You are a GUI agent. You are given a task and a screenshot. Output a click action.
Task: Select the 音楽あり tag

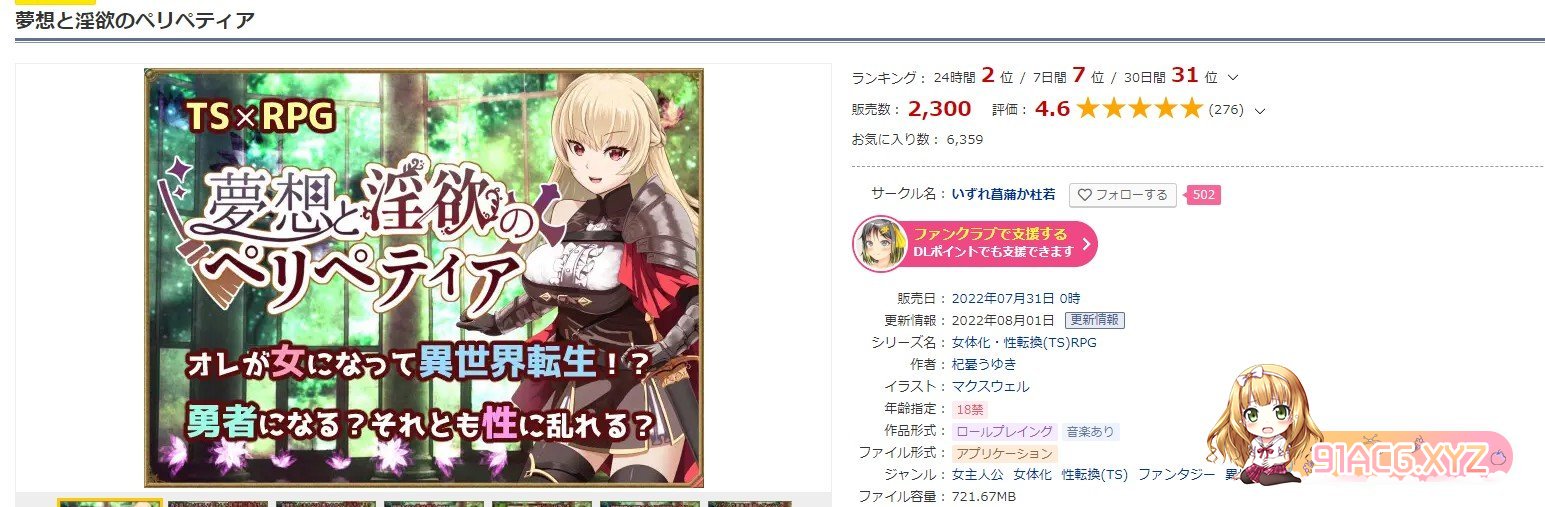[x=1091, y=431]
